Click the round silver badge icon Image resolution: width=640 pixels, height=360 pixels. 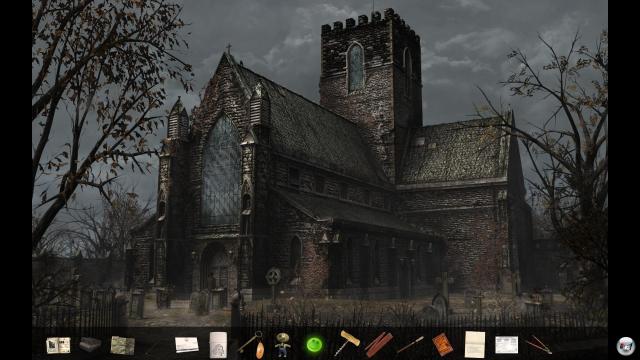coord(626,346)
